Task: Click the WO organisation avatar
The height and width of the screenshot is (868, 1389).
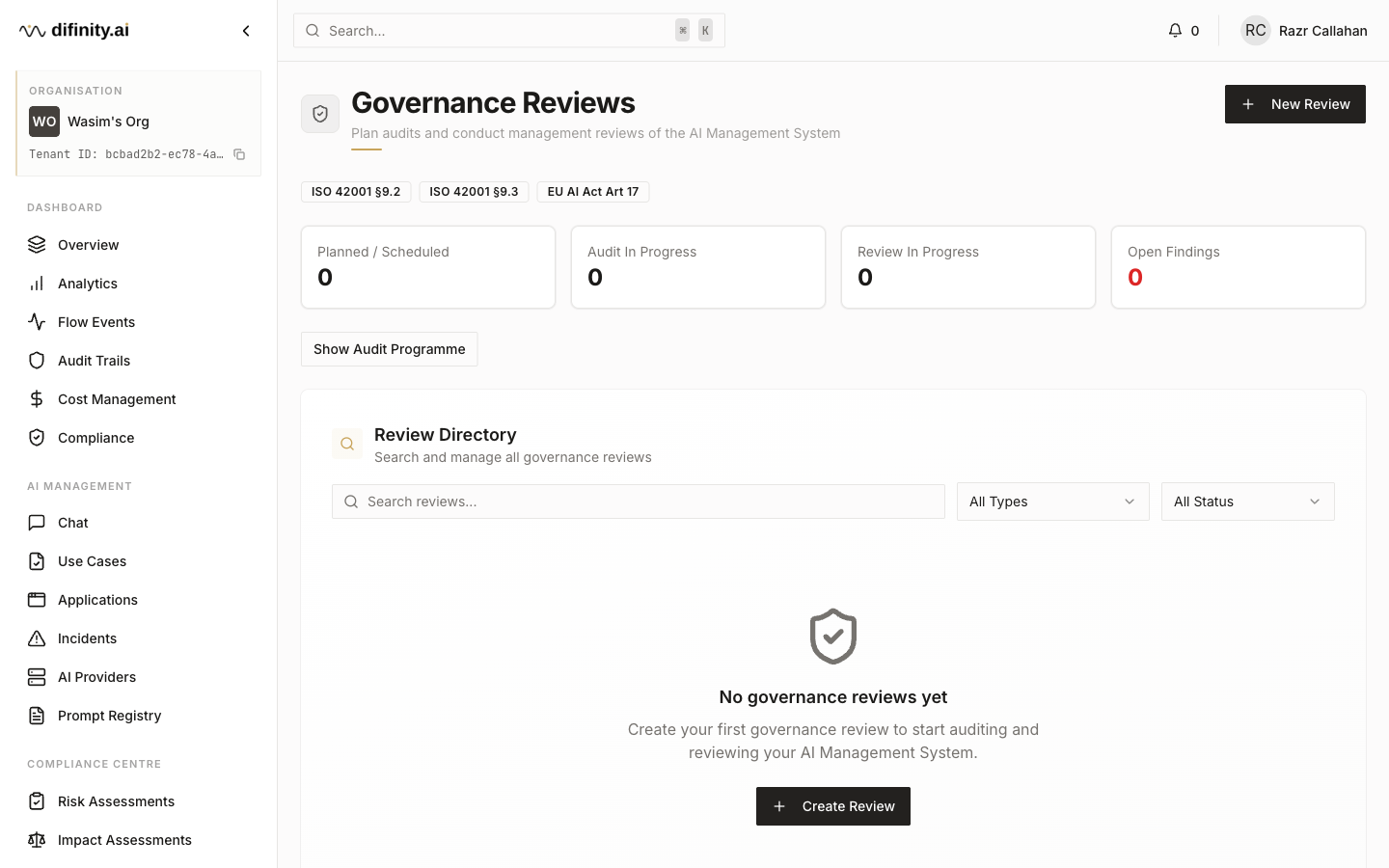Action: tap(44, 122)
